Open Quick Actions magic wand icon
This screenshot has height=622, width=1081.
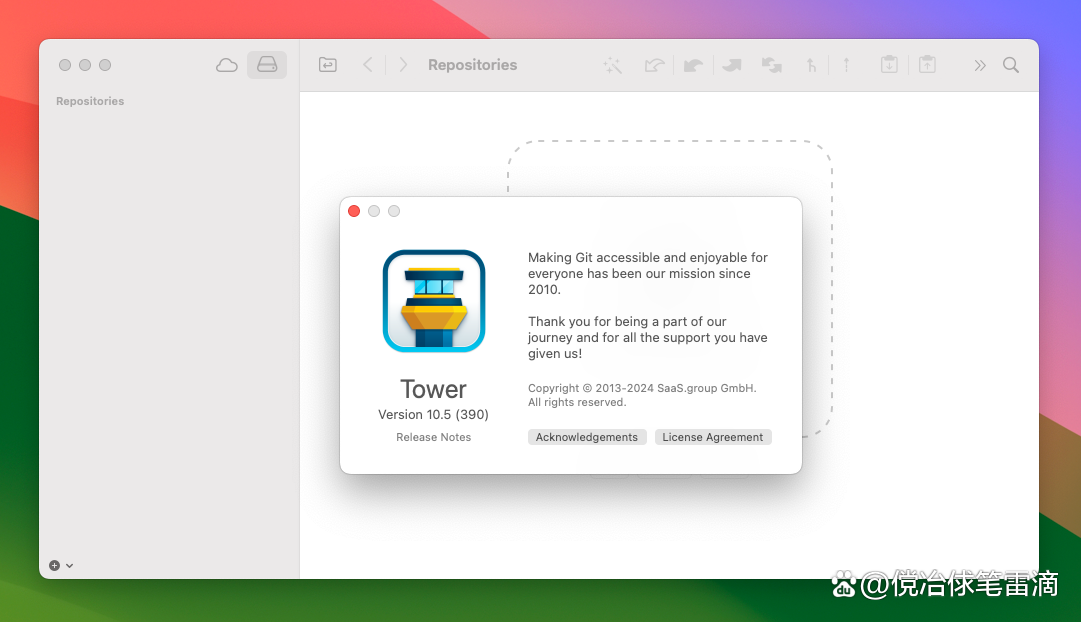[x=613, y=65]
